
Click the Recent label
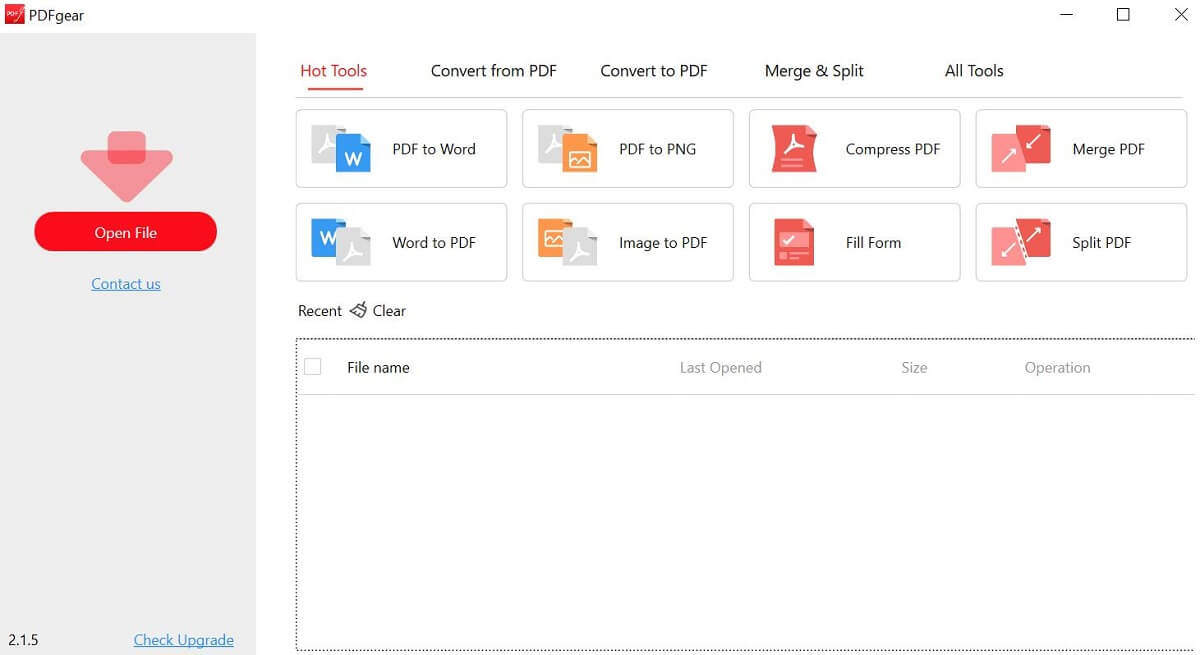pos(320,311)
